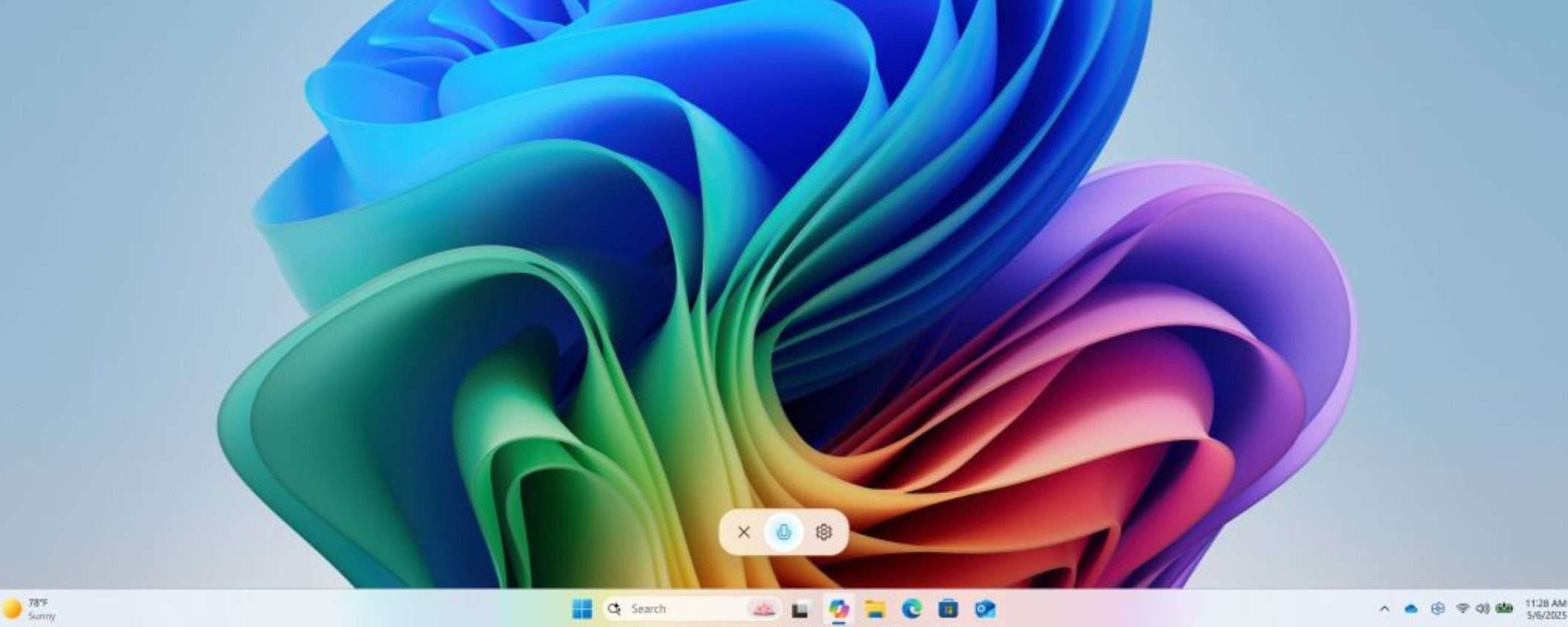Open the Wi-Fi network quick settings
Image resolution: width=1568 pixels, height=627 pixels.
(1462, 608)
